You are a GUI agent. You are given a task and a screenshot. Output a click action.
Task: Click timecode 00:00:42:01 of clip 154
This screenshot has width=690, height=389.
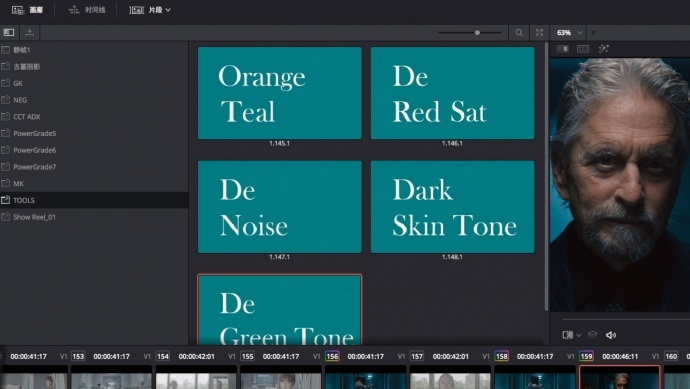197,356
